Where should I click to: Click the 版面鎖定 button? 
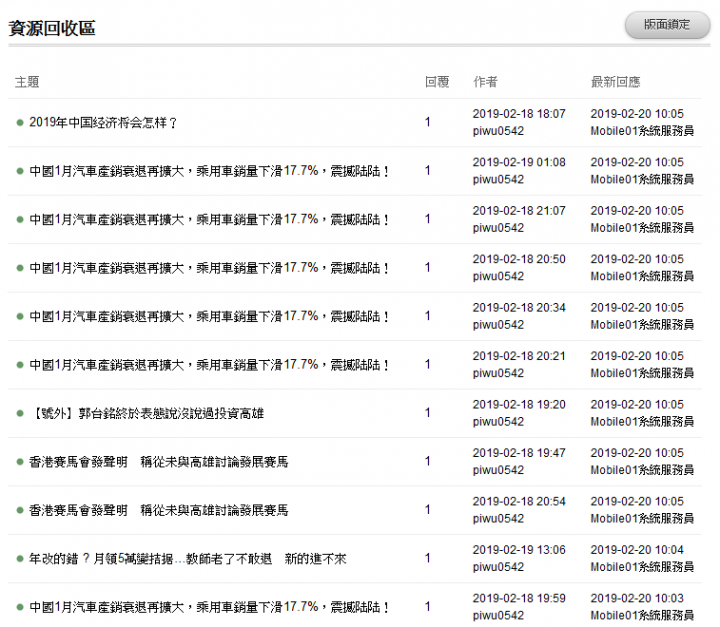pos(667,25)
